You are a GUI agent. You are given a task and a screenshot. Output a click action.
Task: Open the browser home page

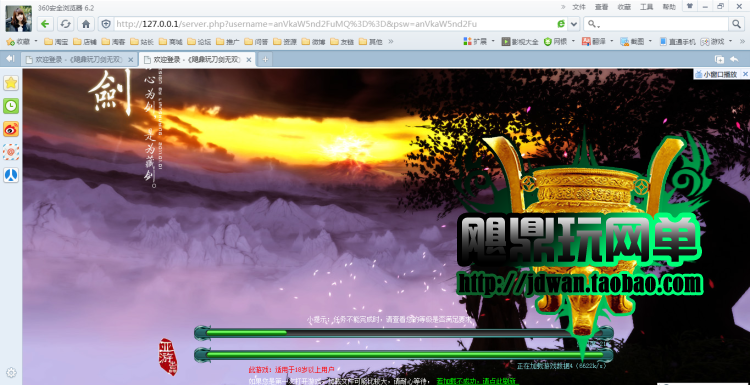coord(86,24)
